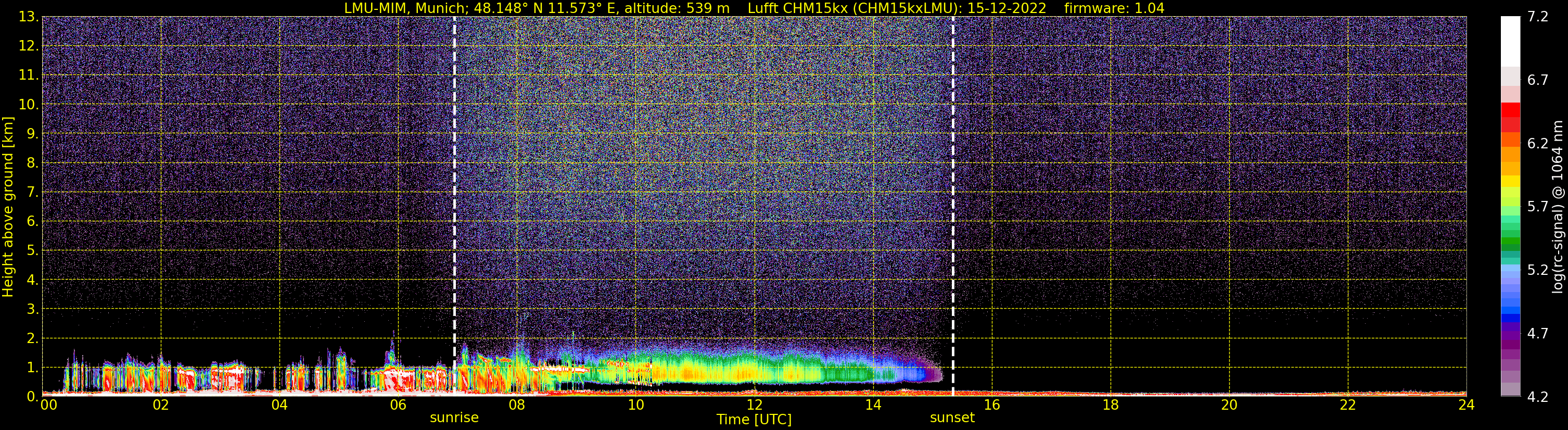Click the colorbar value label '7.2'
The image size is (1568, 430).
[x=1538, y=17]
